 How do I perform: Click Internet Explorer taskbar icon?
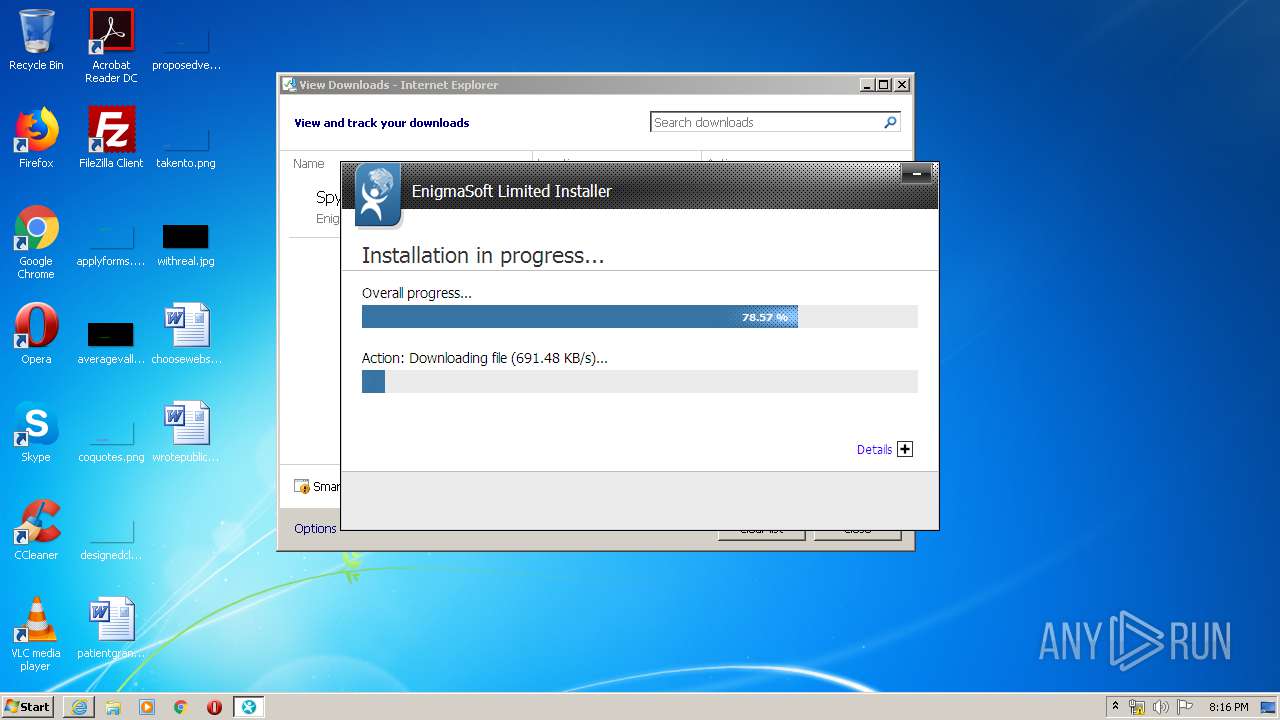tap(79, 707)
